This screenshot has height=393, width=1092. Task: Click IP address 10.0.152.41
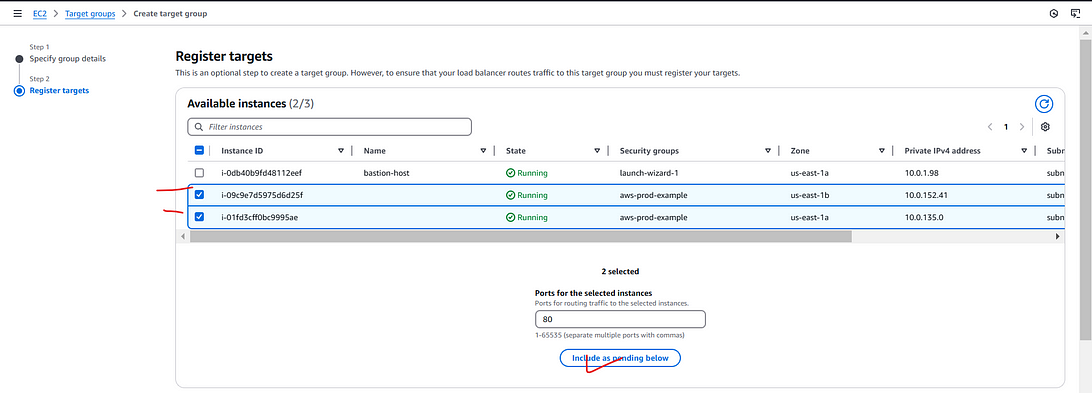(926, 195)
